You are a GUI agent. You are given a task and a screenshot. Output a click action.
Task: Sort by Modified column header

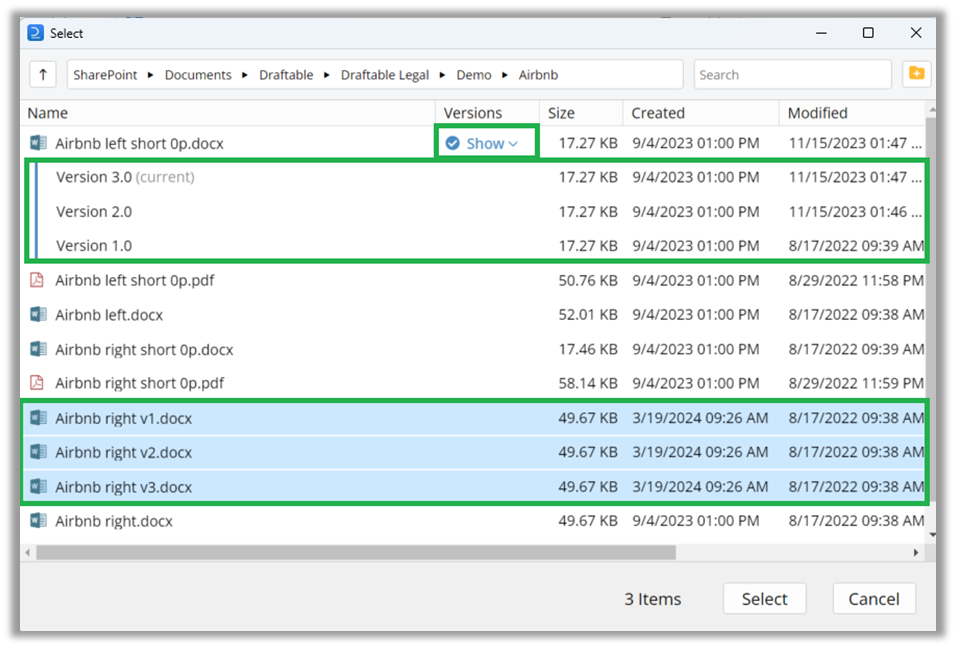click(x=852, y=113)
